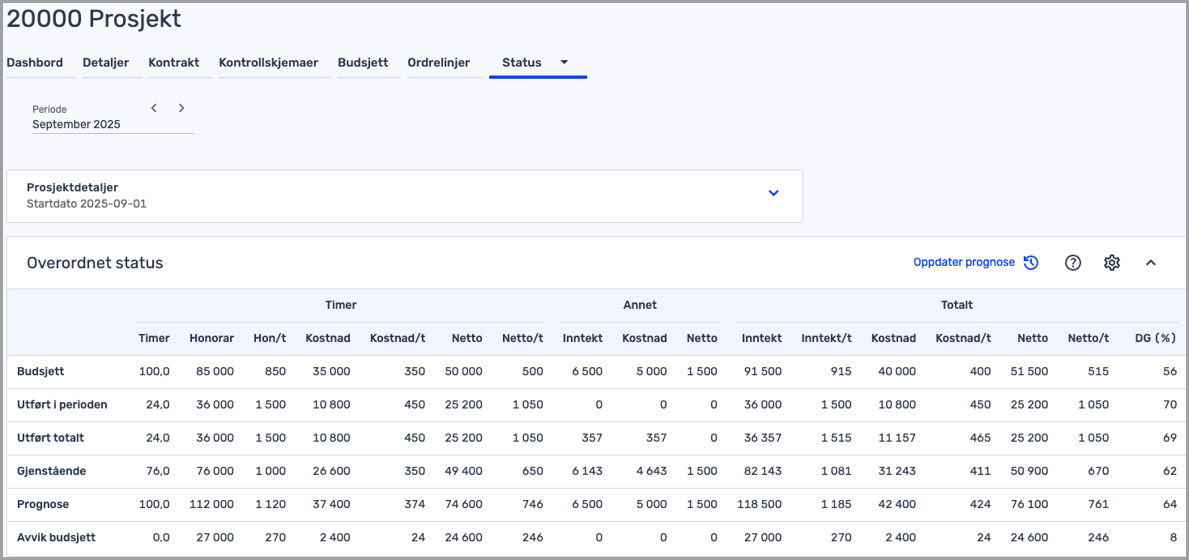Select the Kontrakt tab

[x=174, y=62]
